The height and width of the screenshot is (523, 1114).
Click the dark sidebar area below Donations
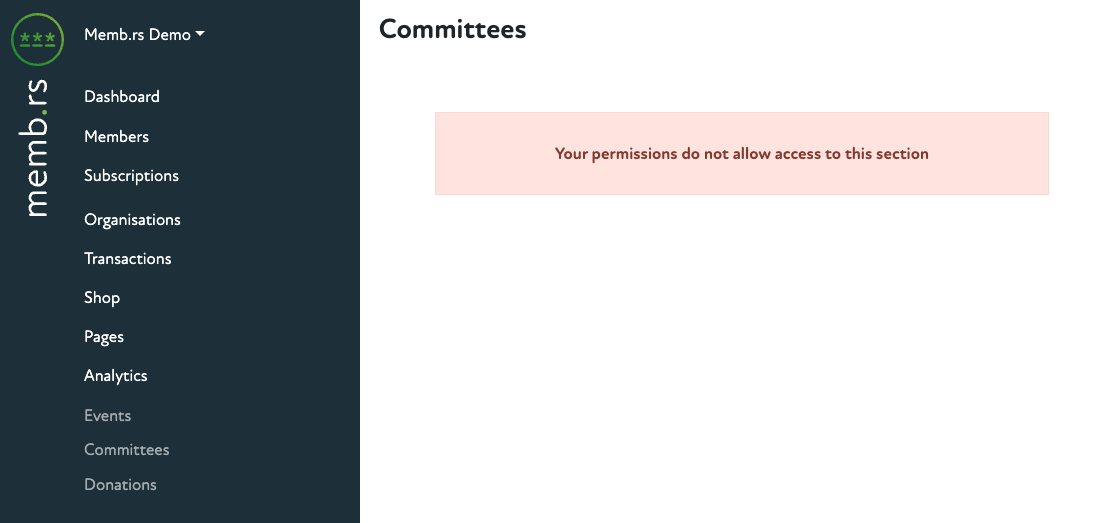tap(180, 510)
